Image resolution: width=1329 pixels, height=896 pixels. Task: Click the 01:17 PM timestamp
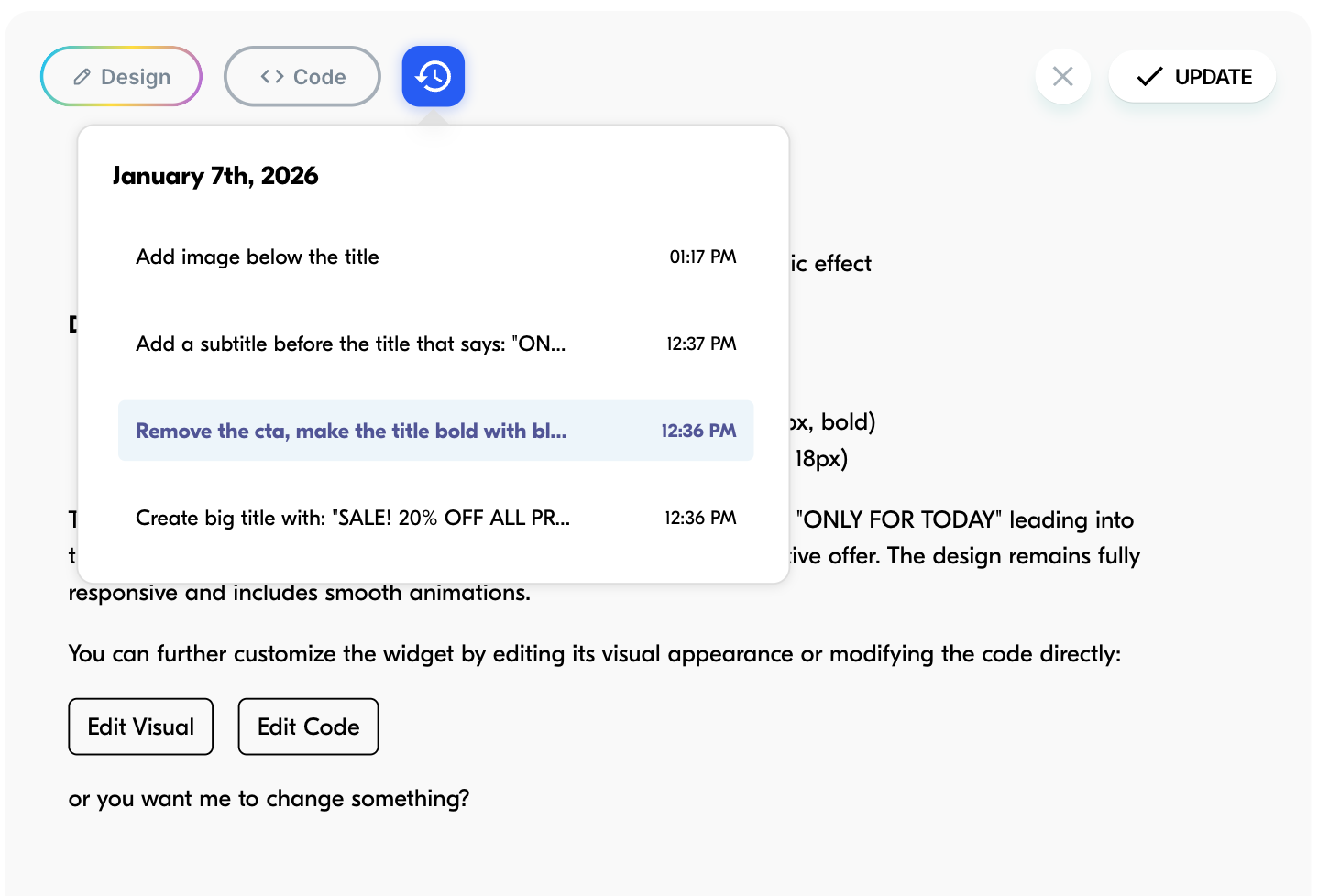(702, 257)
